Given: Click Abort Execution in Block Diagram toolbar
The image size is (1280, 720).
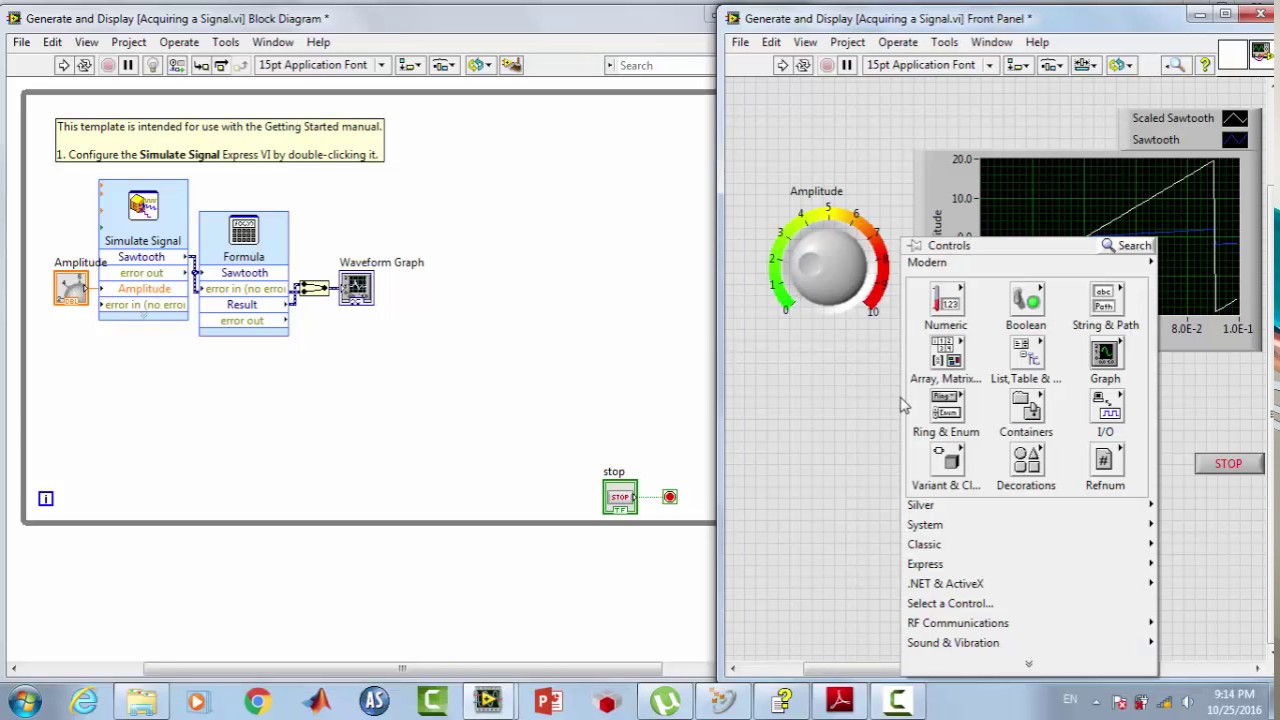Looking at the screenshot, I should click(x=108, y=65).
